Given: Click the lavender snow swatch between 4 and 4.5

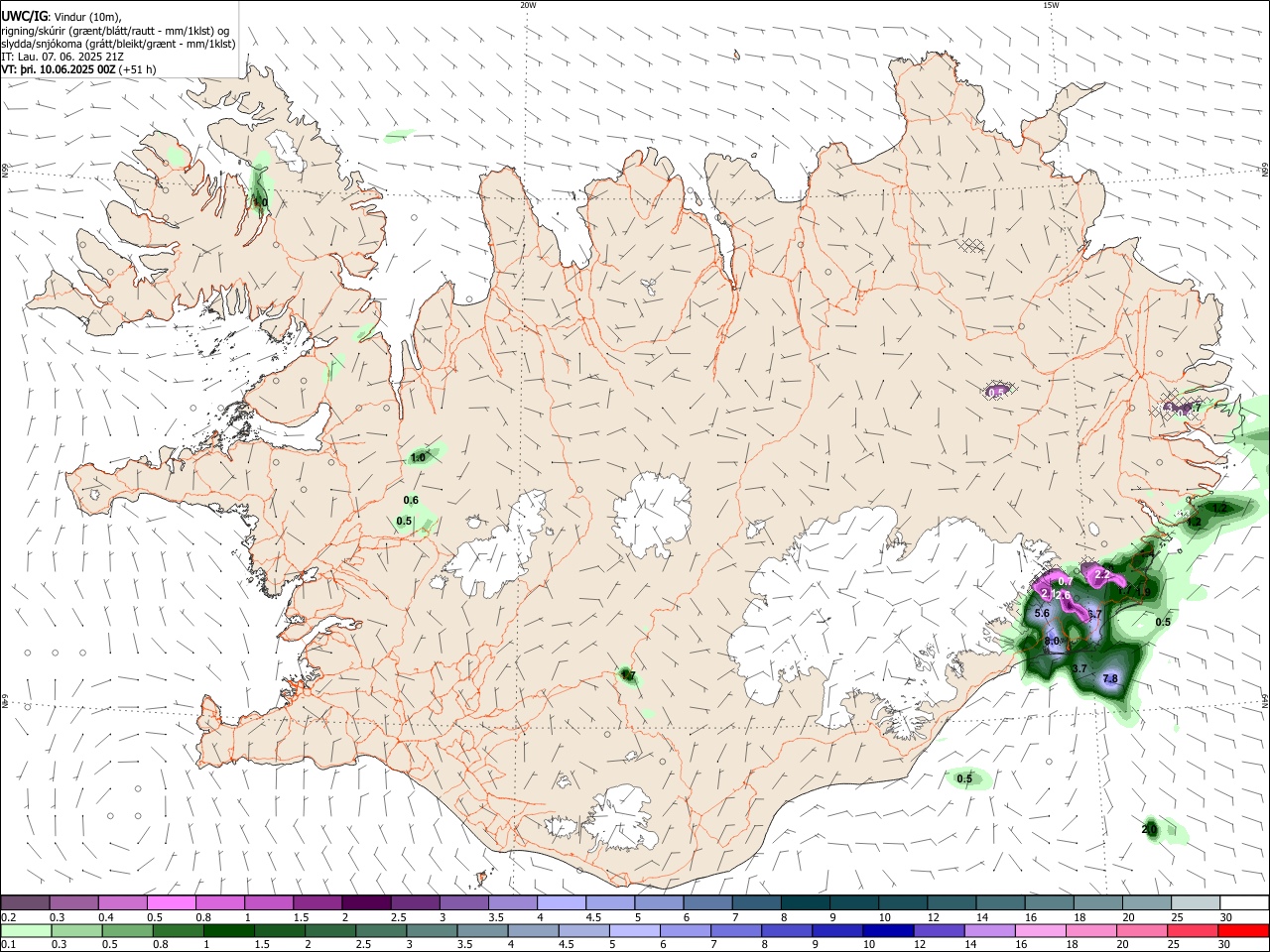Looking at the screenshot, I should (x=561, y=902).
